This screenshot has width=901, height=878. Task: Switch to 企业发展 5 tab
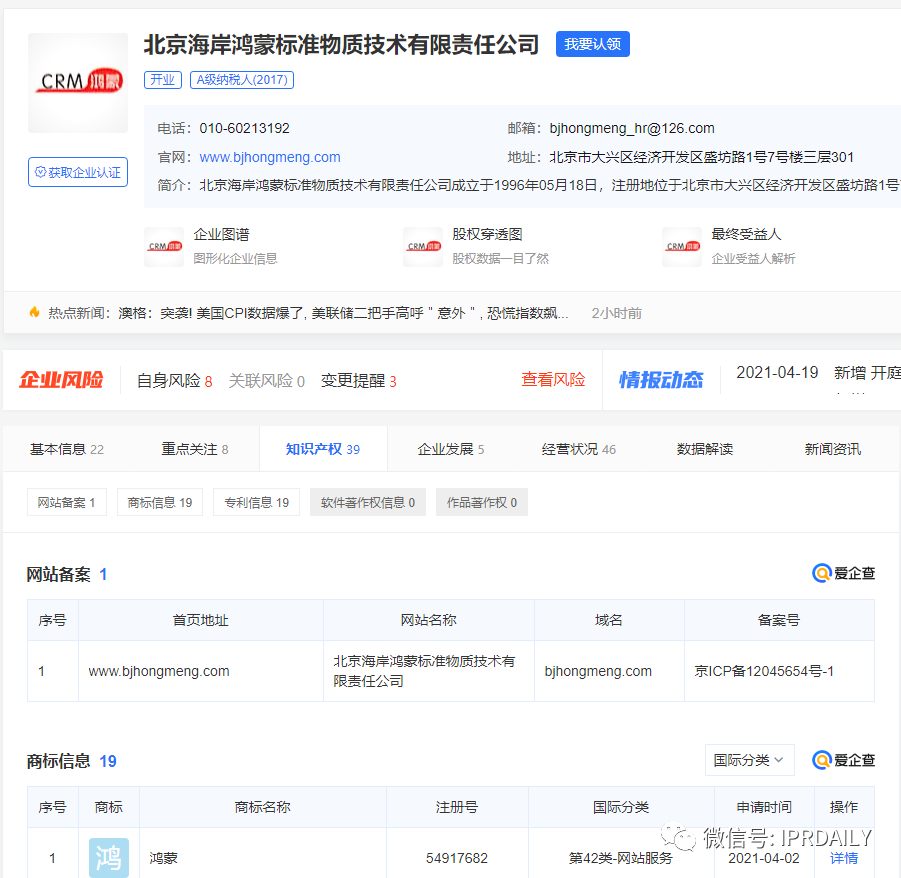tap(451, 449)
